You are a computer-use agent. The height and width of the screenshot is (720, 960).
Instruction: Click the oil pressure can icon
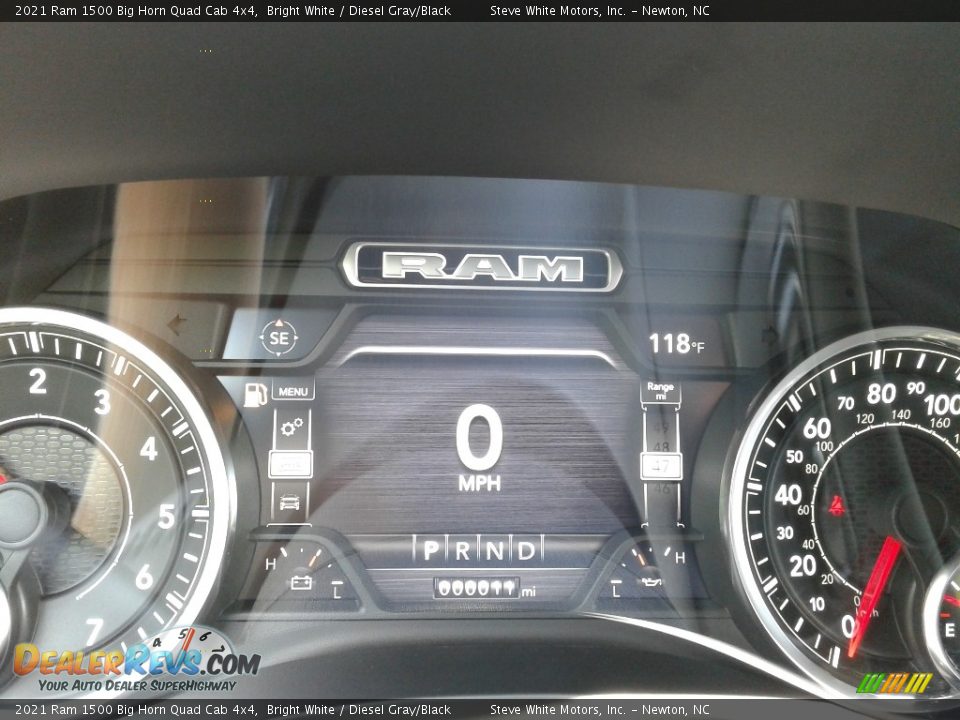click(649, 582)
